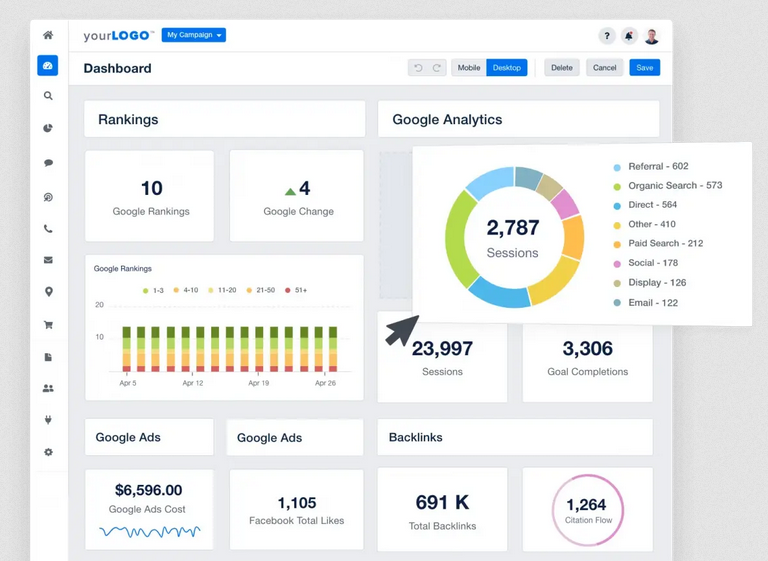Switch to Desktop view toggle
This screenshot has height=561, width=768.
pos(506,68)
